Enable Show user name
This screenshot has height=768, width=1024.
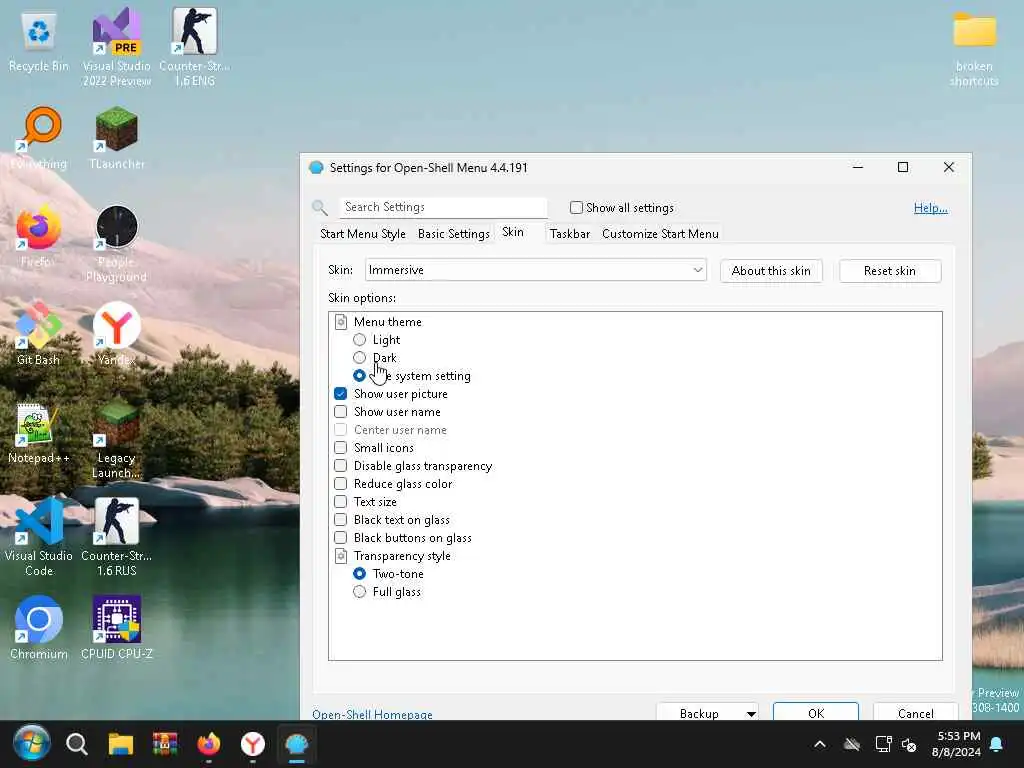click(x=340, y=412)
